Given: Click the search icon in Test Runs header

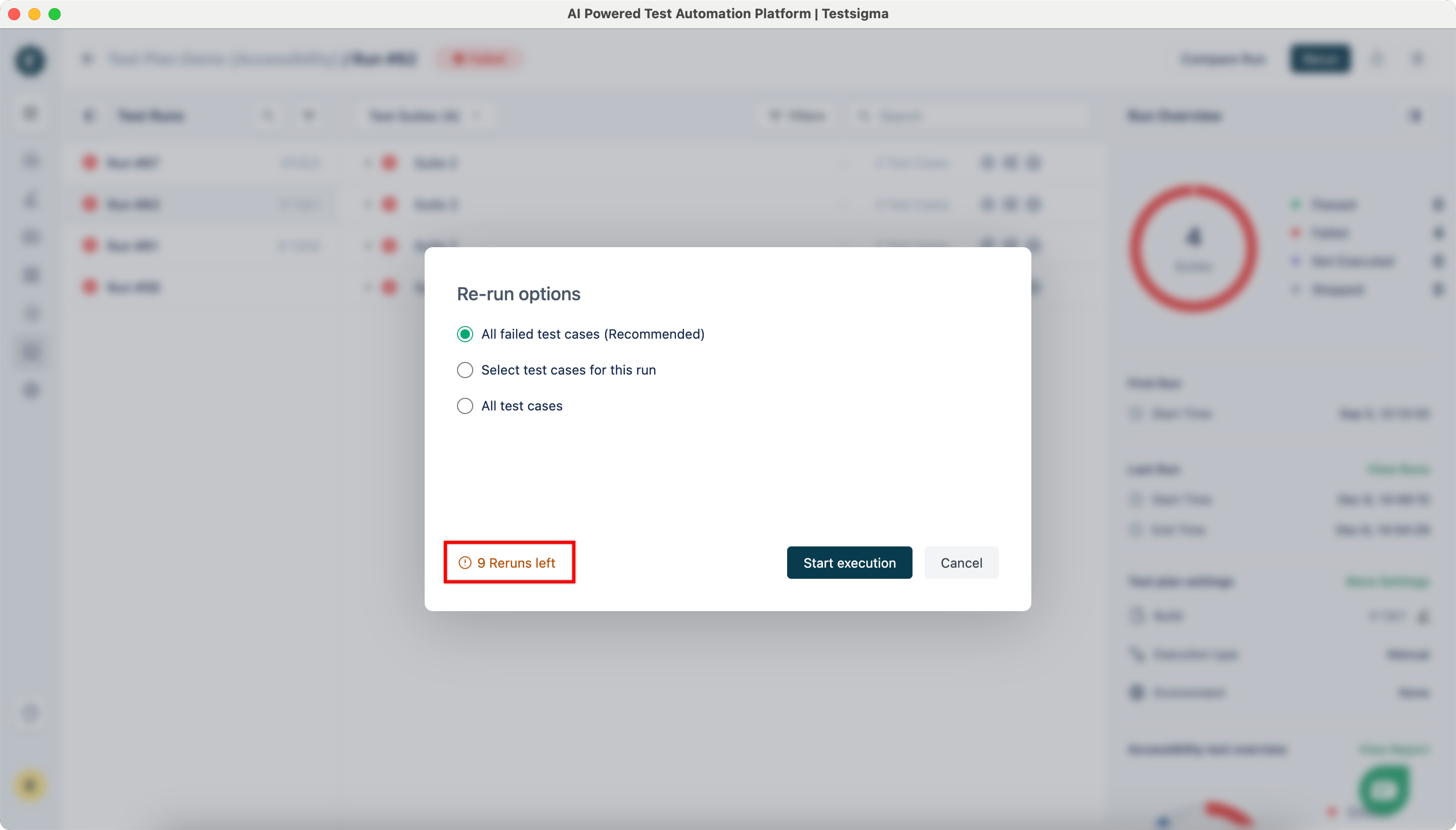Looking at the screenshot, I should (267, 116).
